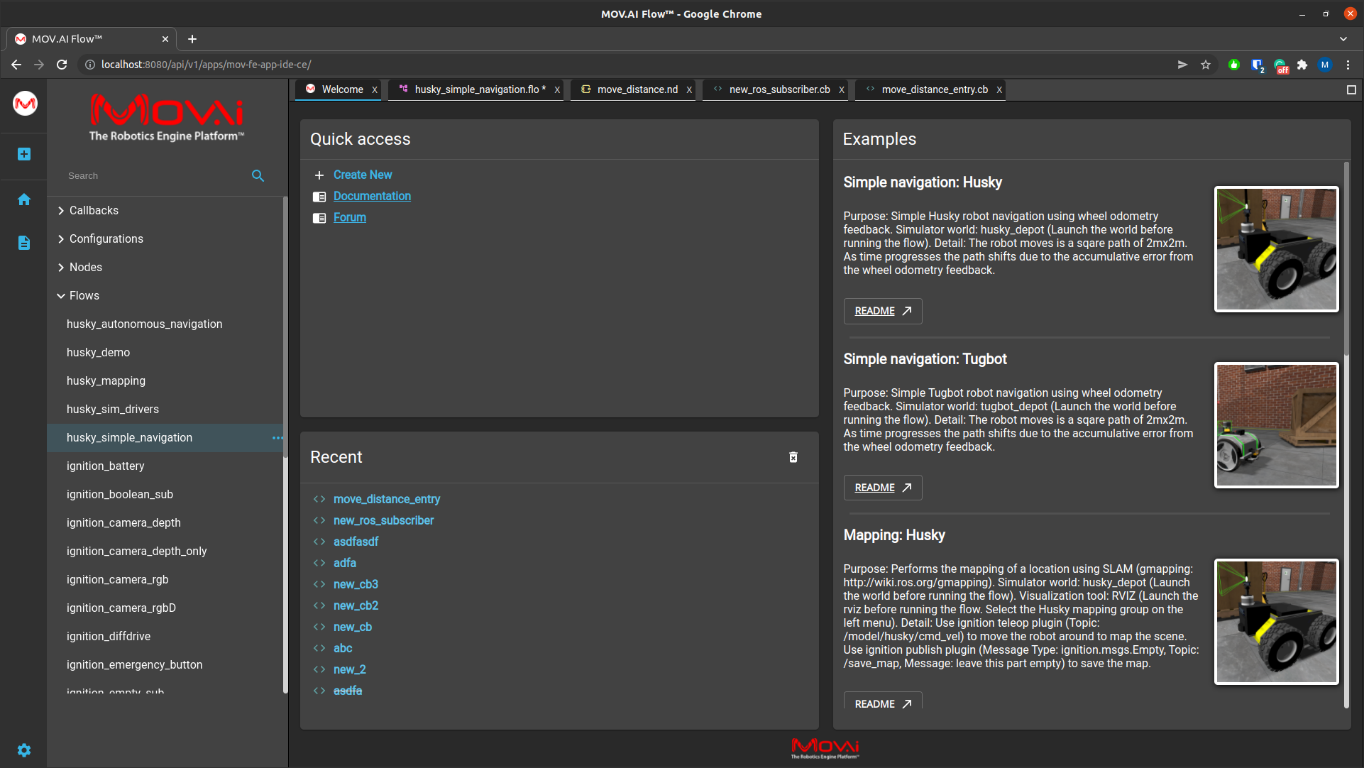
Task: Click the Simple navigation: Husky thumbnail image
Action: 1276,250
